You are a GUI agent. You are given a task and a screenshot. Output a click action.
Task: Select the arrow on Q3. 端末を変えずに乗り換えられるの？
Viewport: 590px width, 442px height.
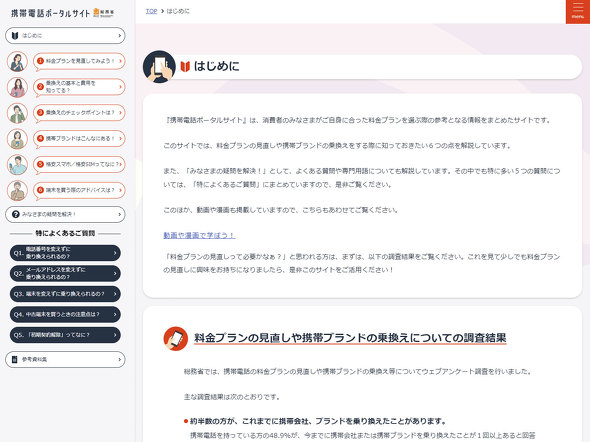click(115, 294)
